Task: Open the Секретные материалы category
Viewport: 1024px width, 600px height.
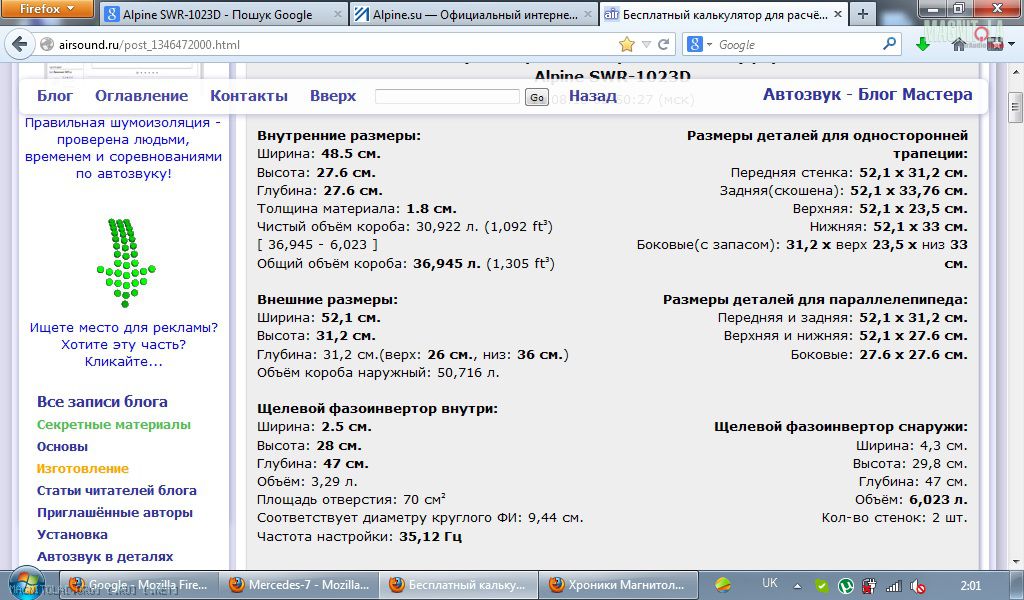Action: coord(114,424)
